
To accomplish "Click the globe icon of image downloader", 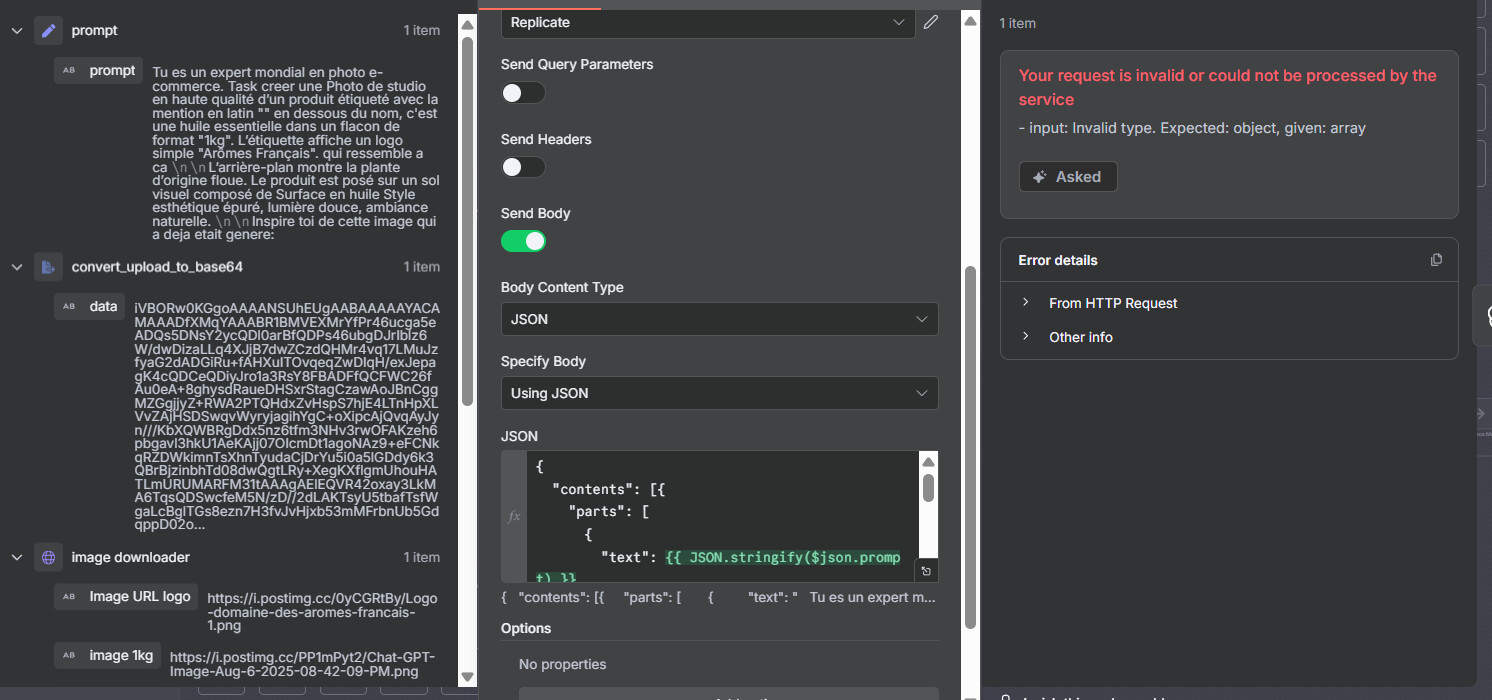I will (48, 557).
